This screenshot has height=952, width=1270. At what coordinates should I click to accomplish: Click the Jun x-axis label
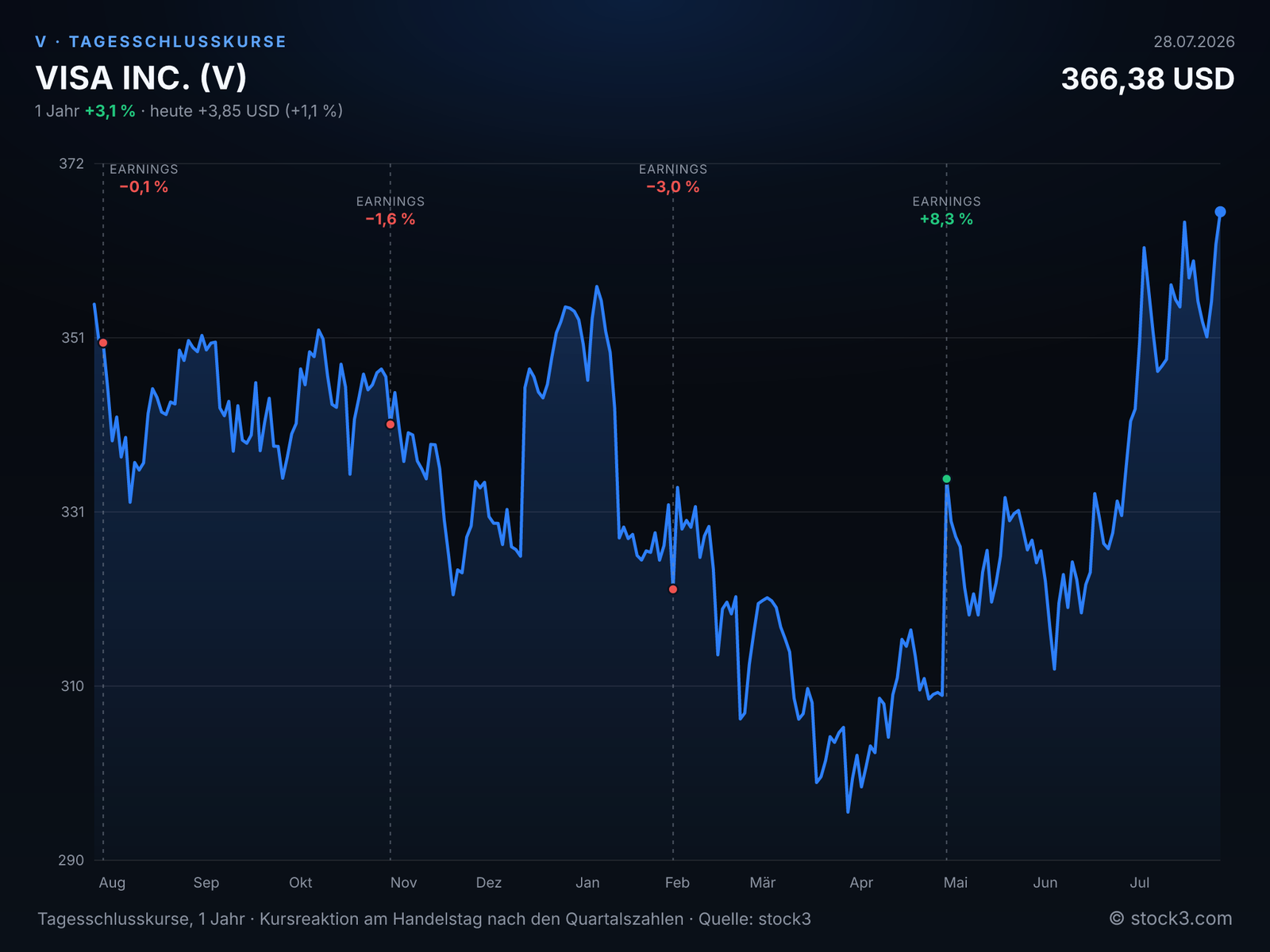pos(1045,883)
